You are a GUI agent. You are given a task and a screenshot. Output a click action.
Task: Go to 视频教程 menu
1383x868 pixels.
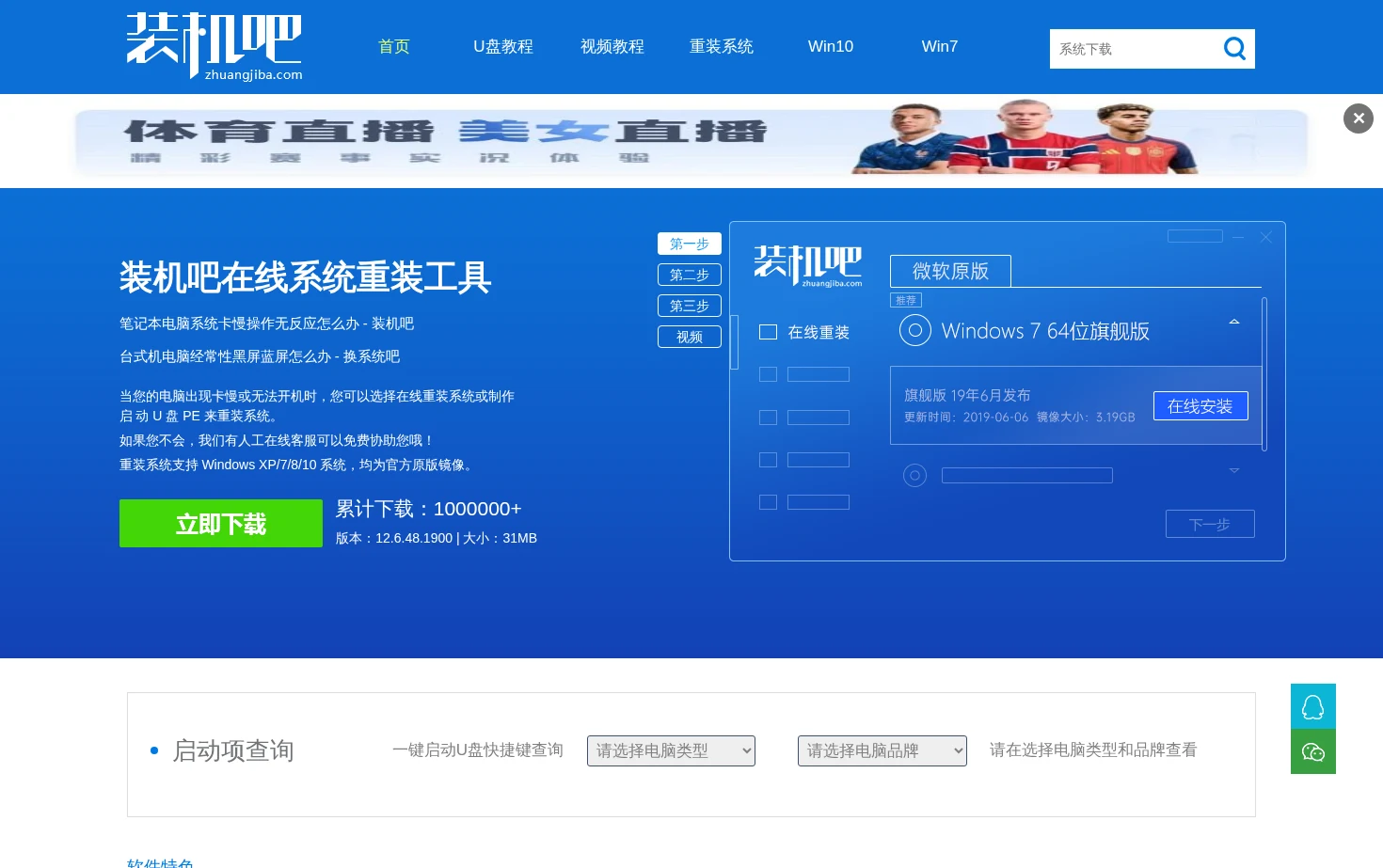[612, 46]
